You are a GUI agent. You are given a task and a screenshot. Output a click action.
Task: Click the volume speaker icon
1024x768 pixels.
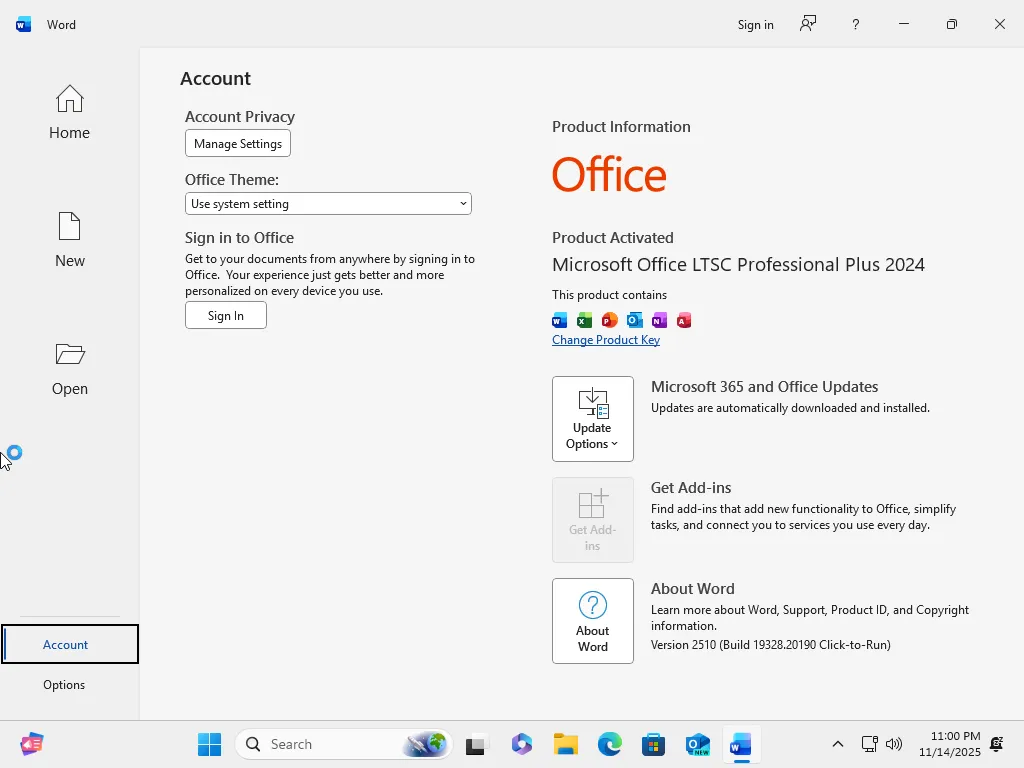(893, 744)
